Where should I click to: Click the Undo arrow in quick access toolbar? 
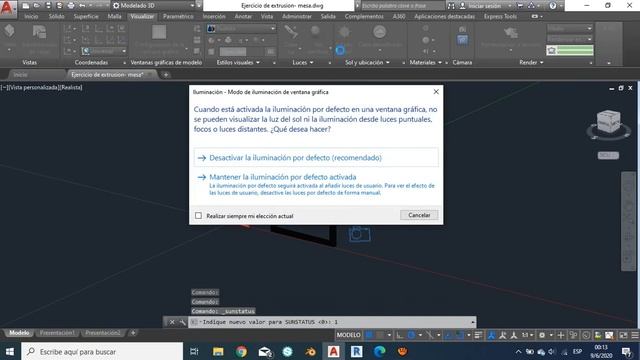pyautogui.click(x=82, y=6)
